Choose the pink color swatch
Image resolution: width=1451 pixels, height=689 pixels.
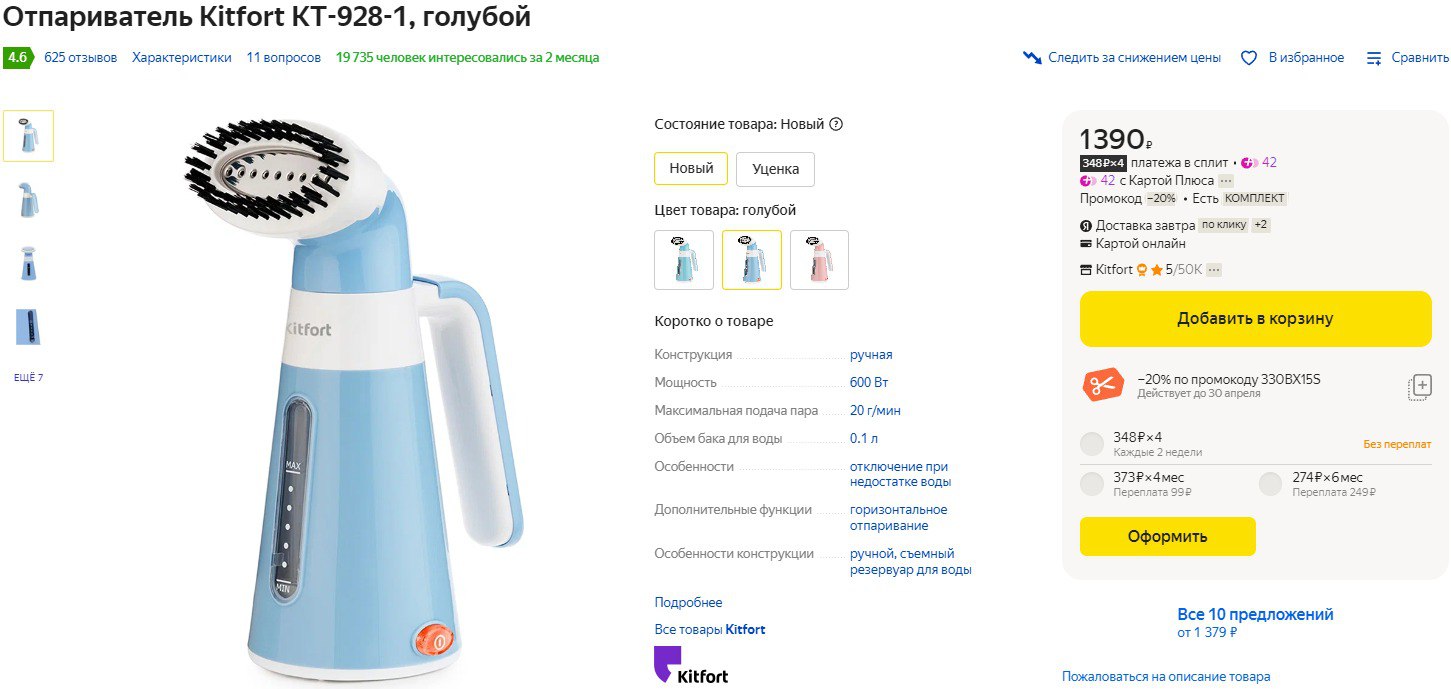[819, 260]
